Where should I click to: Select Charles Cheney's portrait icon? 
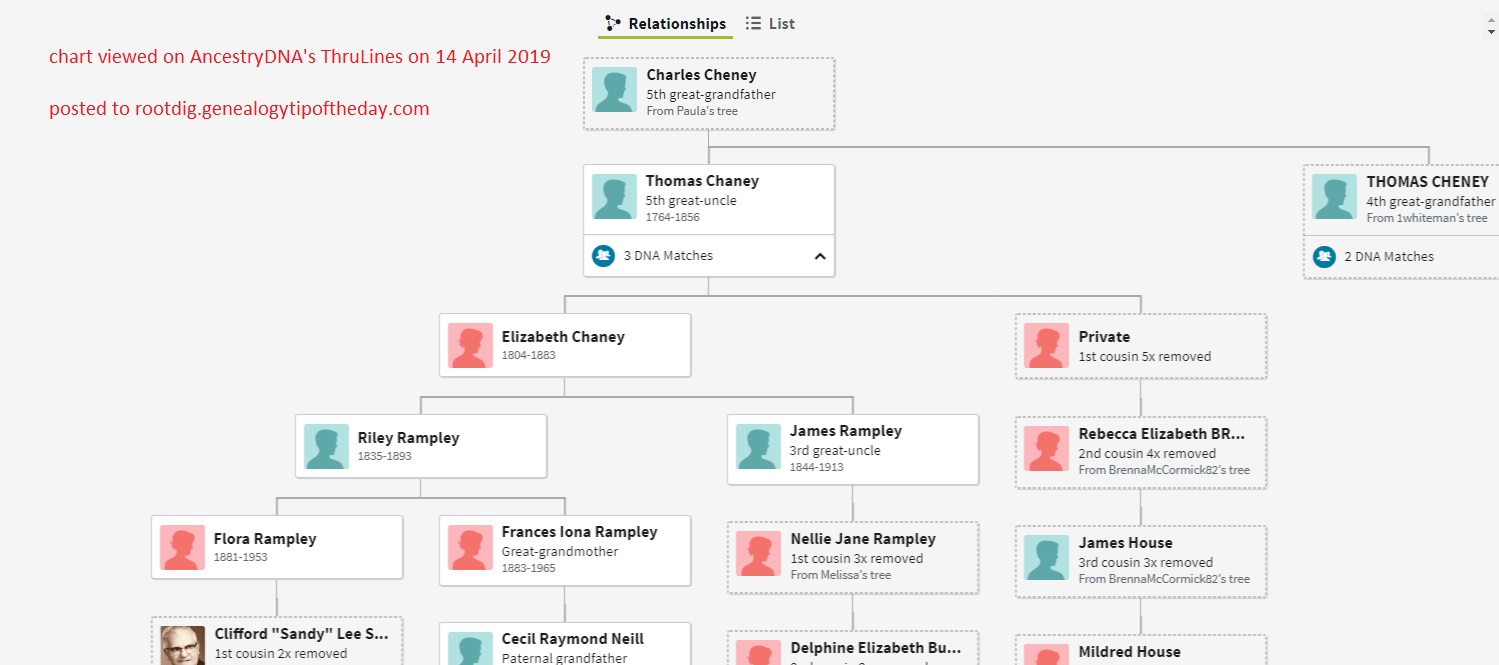coord(614,89)
